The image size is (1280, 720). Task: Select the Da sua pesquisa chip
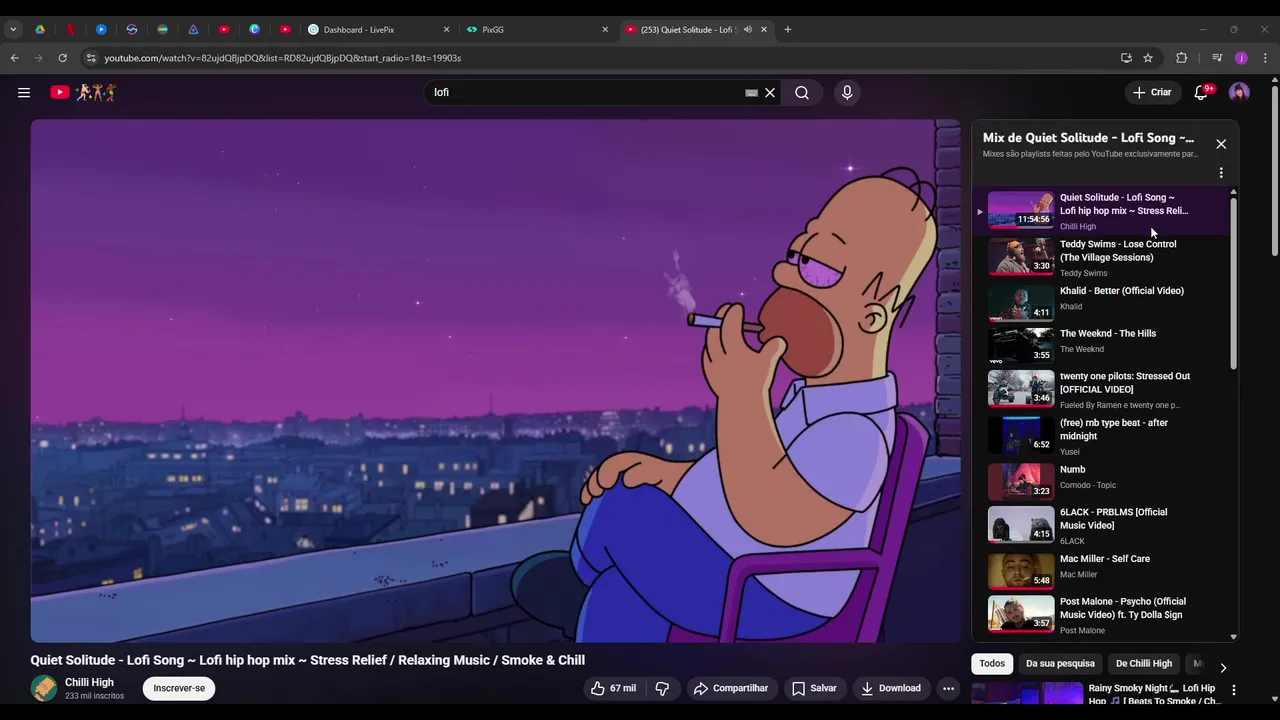(x=1060, y=664)
